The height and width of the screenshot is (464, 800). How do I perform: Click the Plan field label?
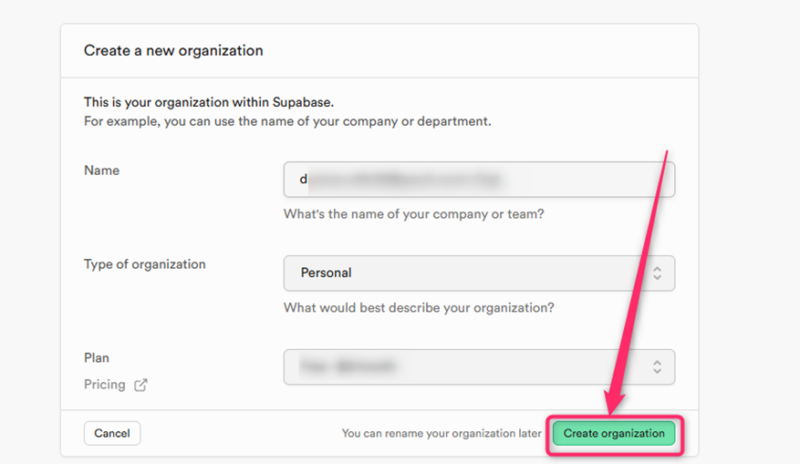[x=96, y=358]
